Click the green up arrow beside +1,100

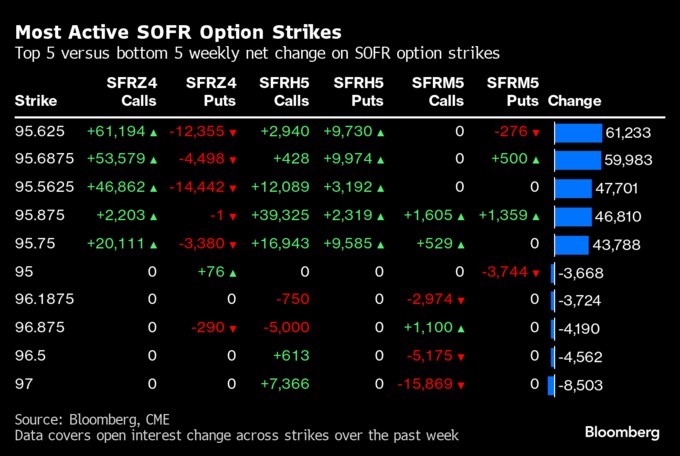click(x=461, y=329)
